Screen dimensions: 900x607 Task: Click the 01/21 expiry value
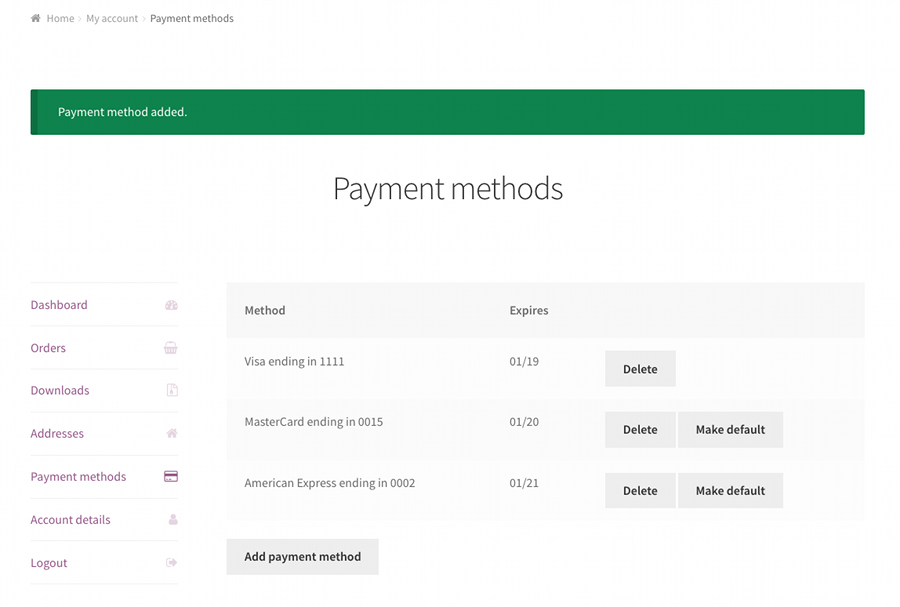click(x=524, y=483)
